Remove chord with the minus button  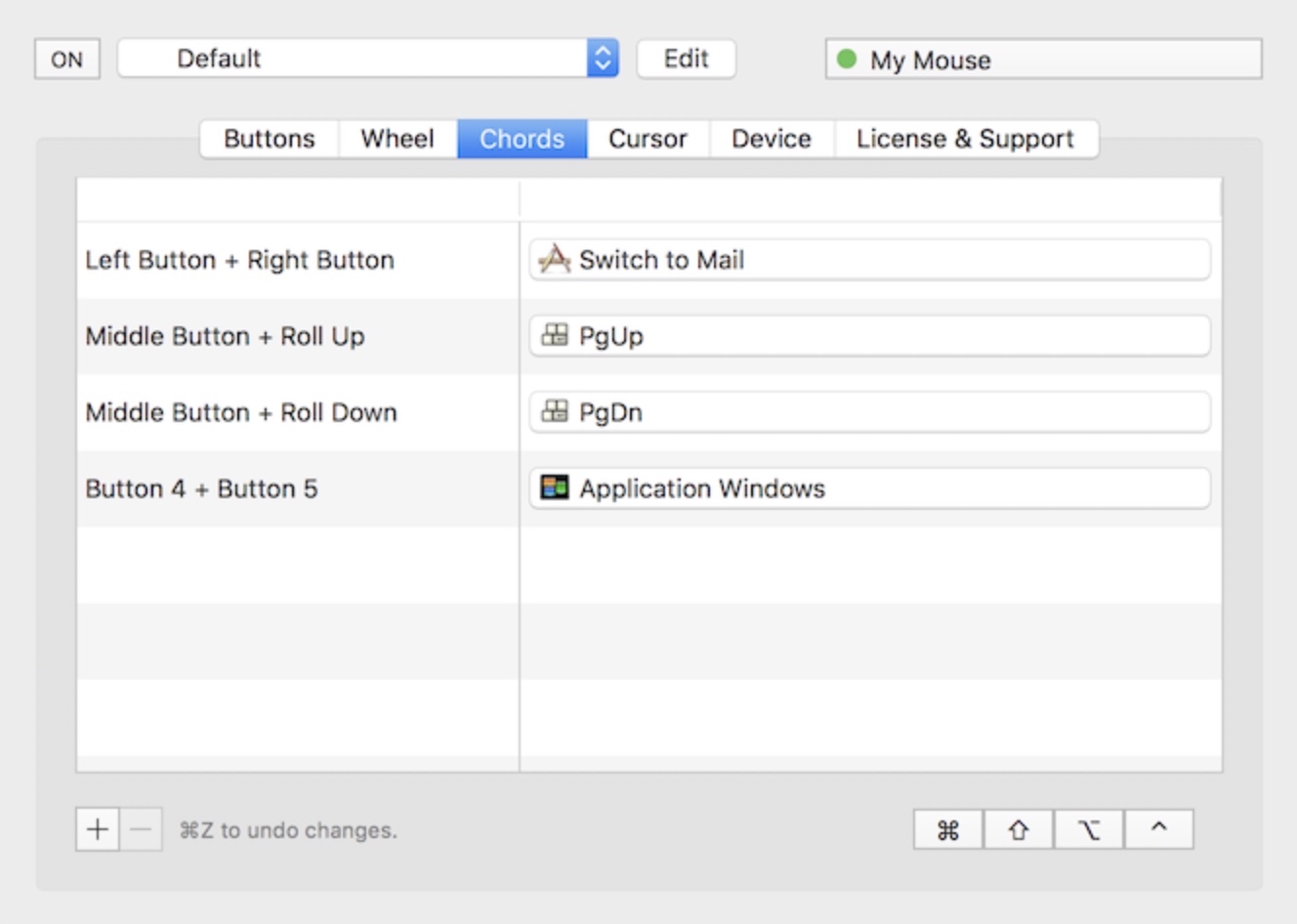coord(141,830)
